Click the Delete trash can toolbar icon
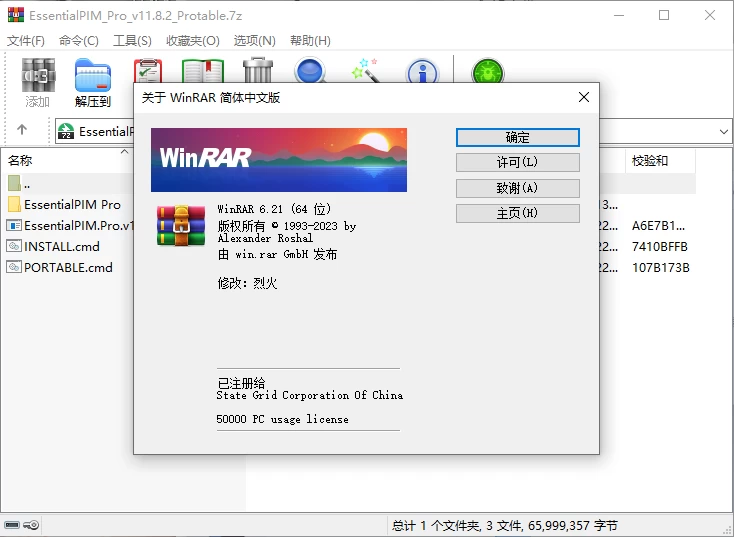The height and width of the screenshot is (537, 734). 258,70
